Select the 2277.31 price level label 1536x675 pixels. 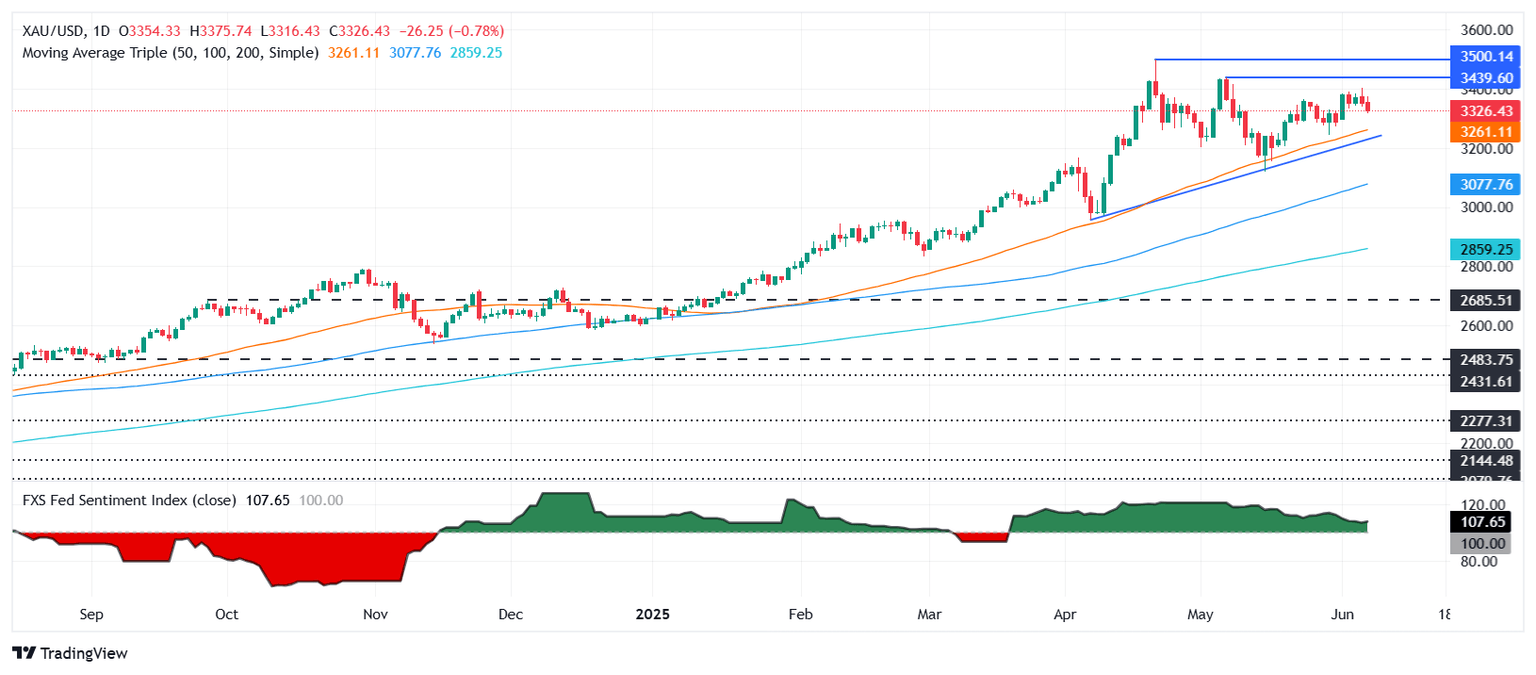1484,420
